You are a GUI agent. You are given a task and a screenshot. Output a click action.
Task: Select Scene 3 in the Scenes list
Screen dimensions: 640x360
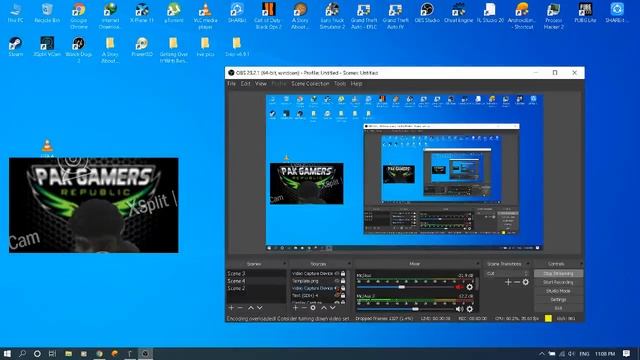[256, 273]
